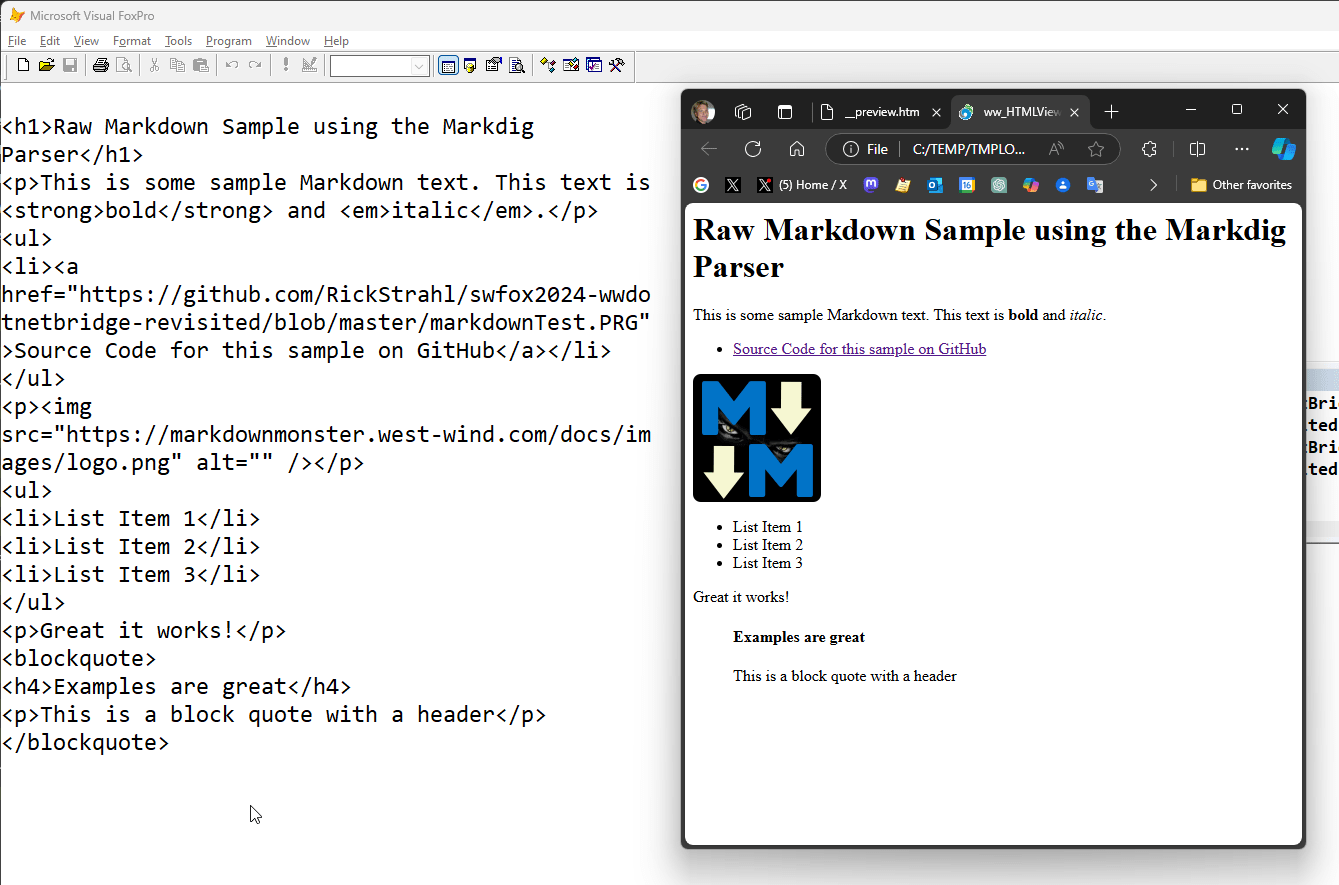This screenshot has height=885, width=1339.
Task: Expand the favorites bar overflow chevron
Action: tap(1153, 185)
